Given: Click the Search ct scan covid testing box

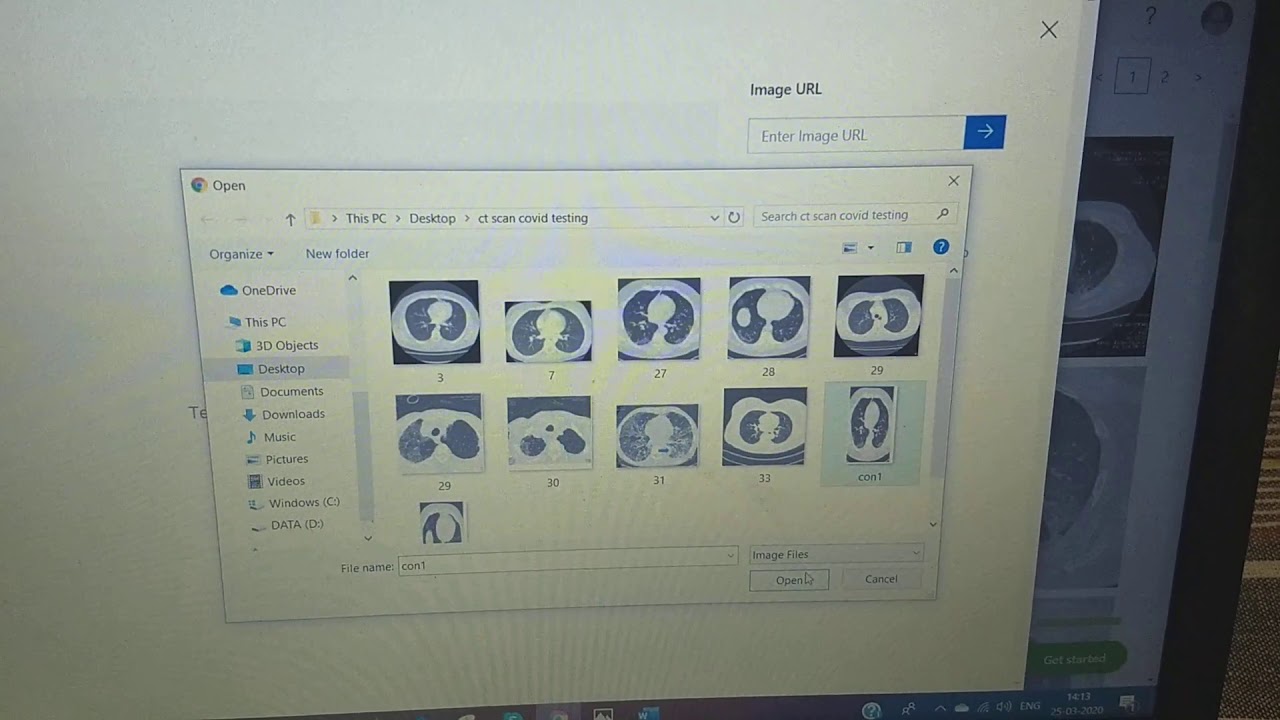Looking at the screenshot, I should [x=854, y=215].
